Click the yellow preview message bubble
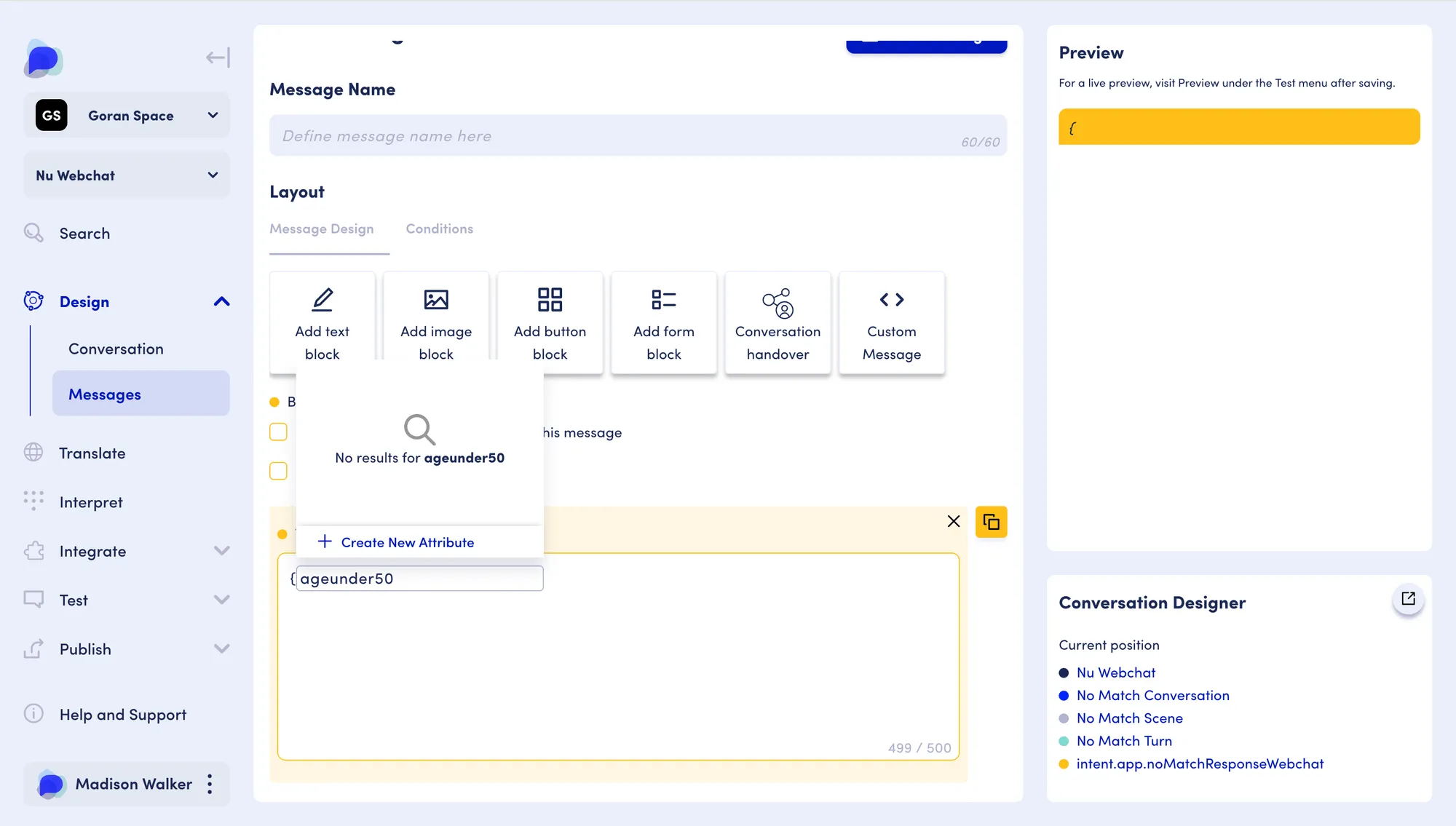 point(1239,127)
